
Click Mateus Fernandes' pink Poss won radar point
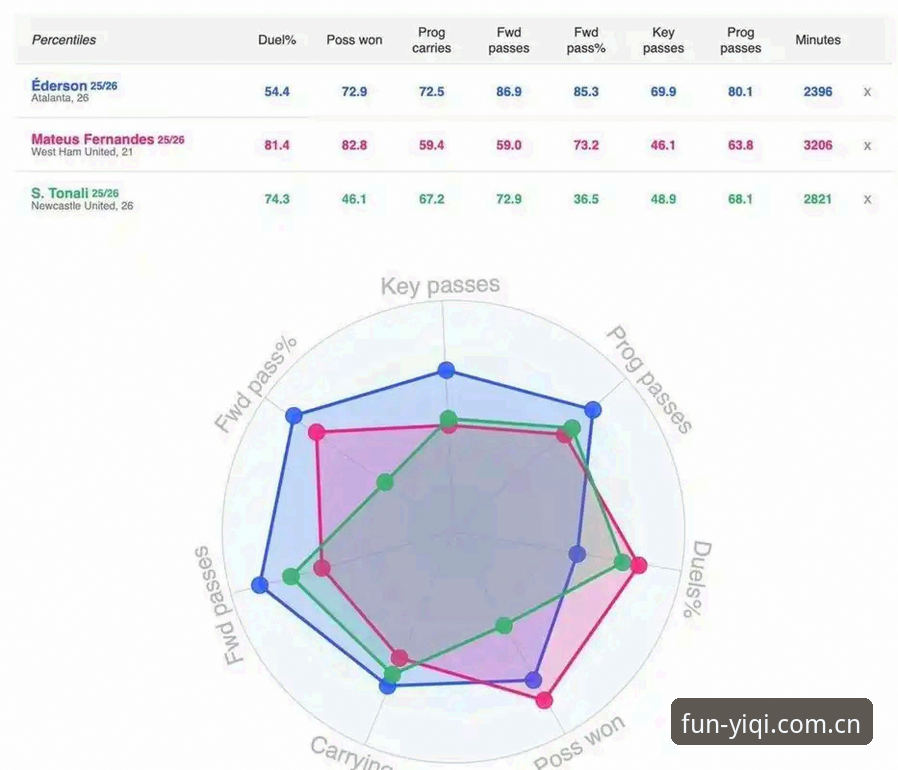point(544,700)
